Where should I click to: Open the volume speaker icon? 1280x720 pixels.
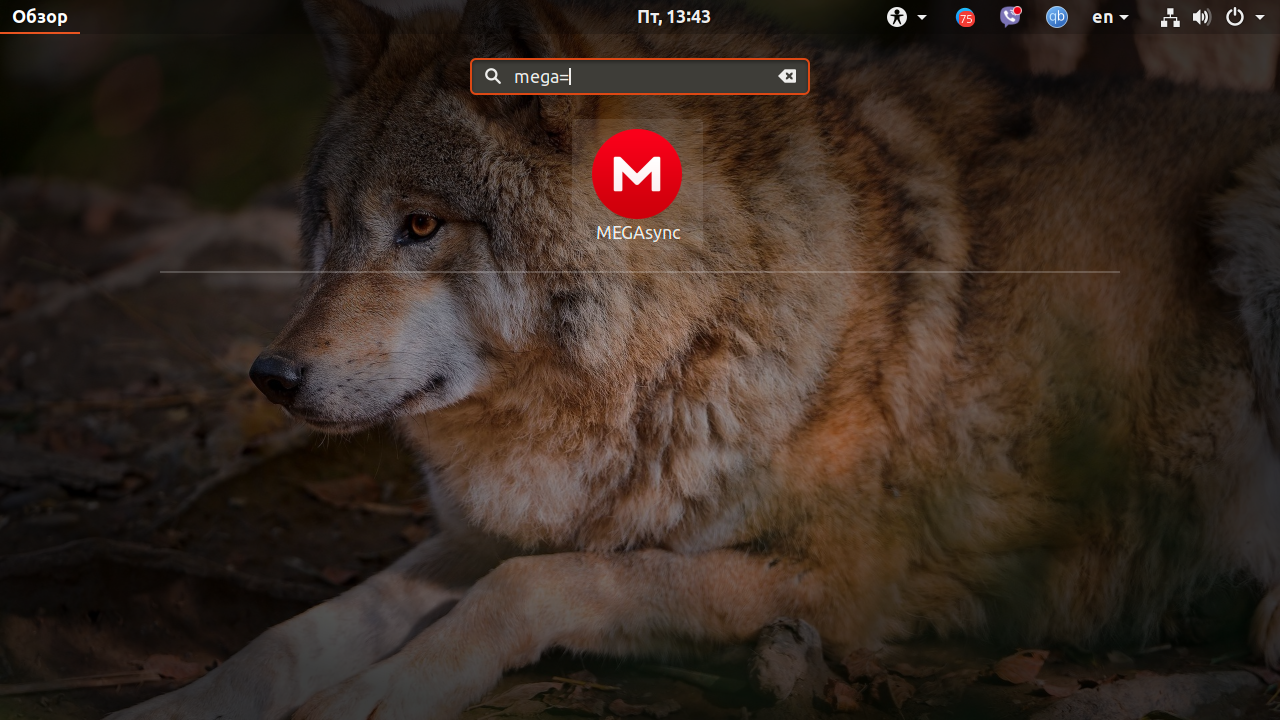click(x=1202, y=17)
